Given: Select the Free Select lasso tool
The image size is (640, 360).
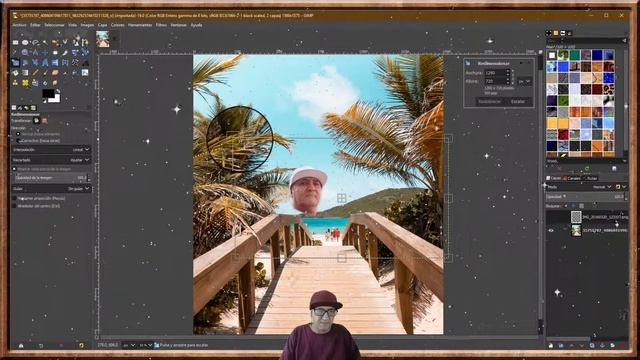Looking at the screenshot, I should point(36,42).
